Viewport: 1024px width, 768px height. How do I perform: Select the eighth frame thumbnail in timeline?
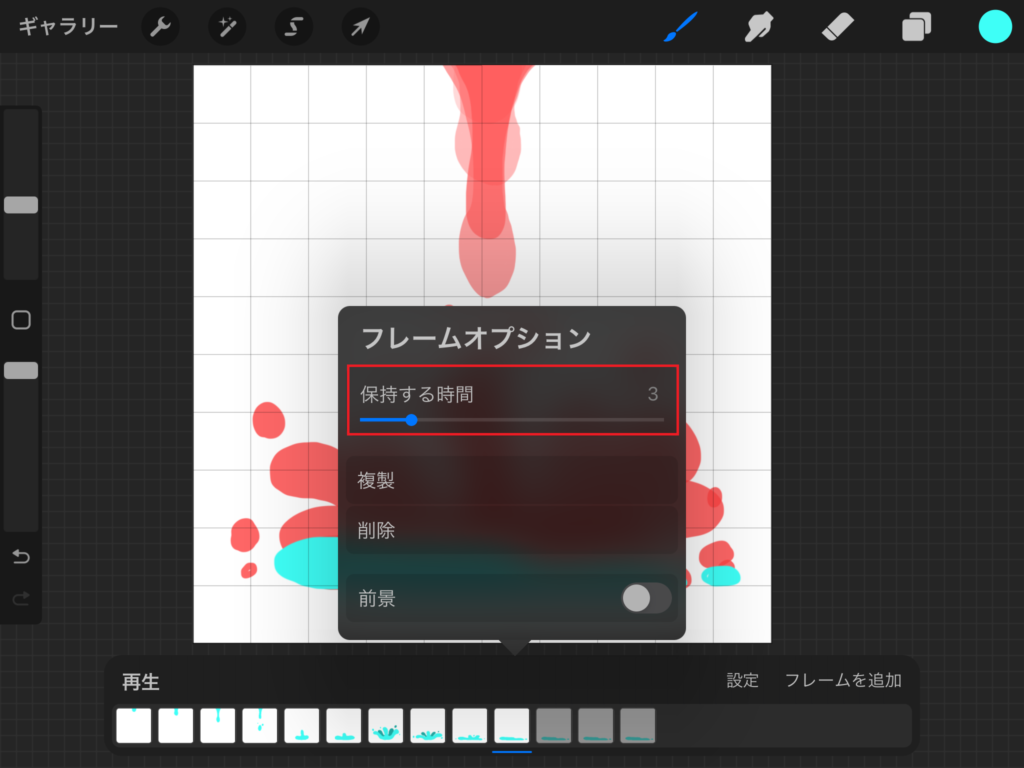click(428, 726)
